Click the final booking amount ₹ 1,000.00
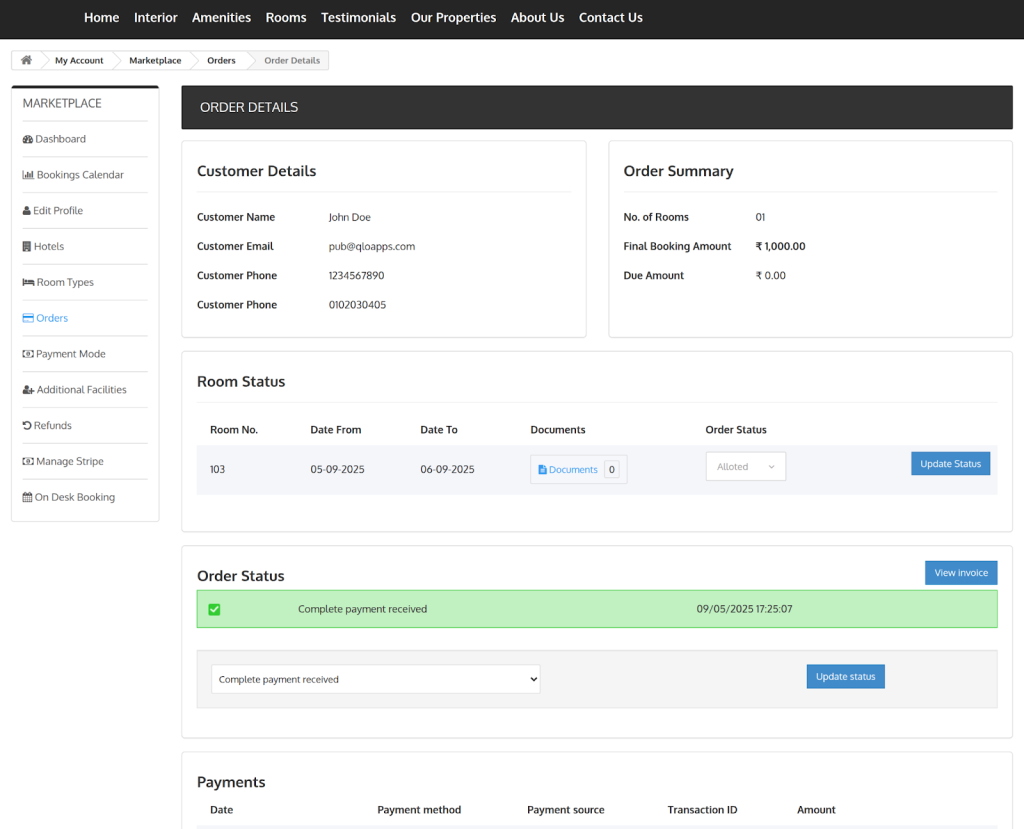 tap(780, 246)
